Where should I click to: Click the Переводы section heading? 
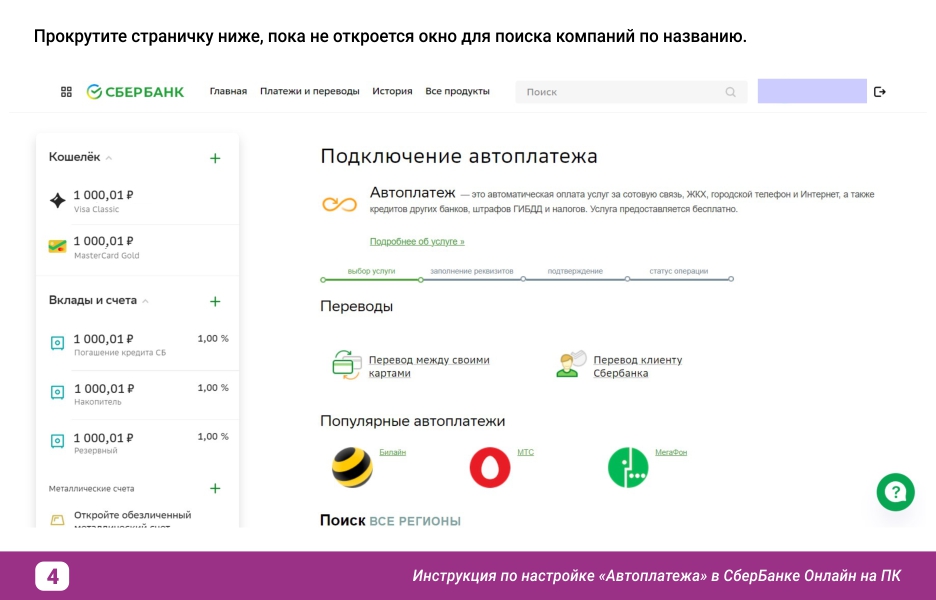356,306
